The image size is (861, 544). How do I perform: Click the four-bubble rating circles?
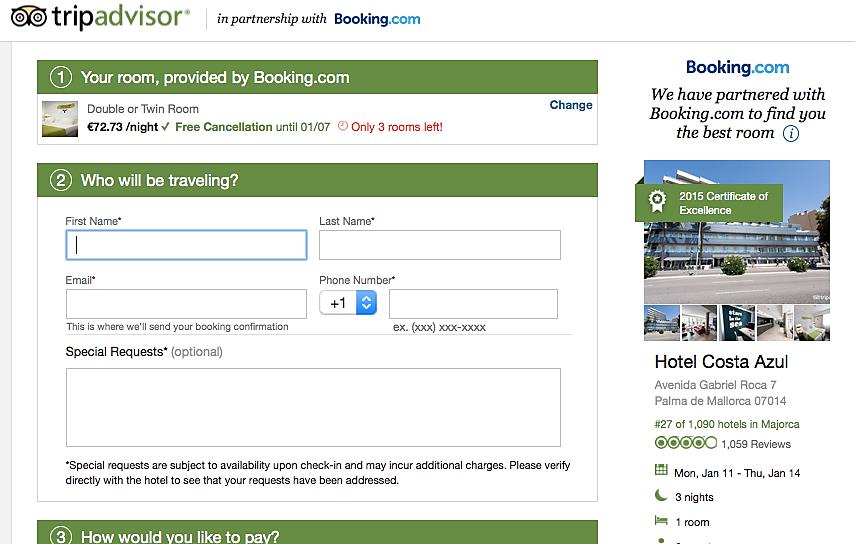click(x=685, y=443)
